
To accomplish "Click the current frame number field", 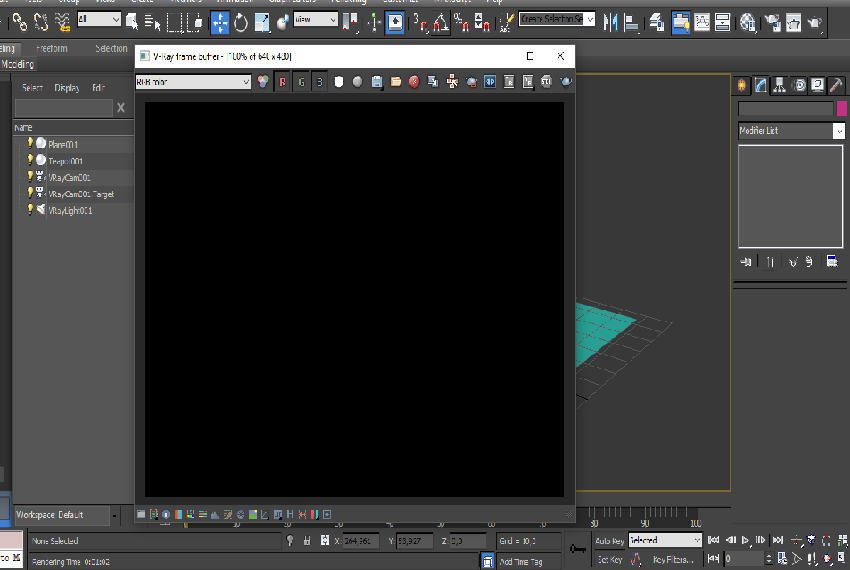I will 743,558.
